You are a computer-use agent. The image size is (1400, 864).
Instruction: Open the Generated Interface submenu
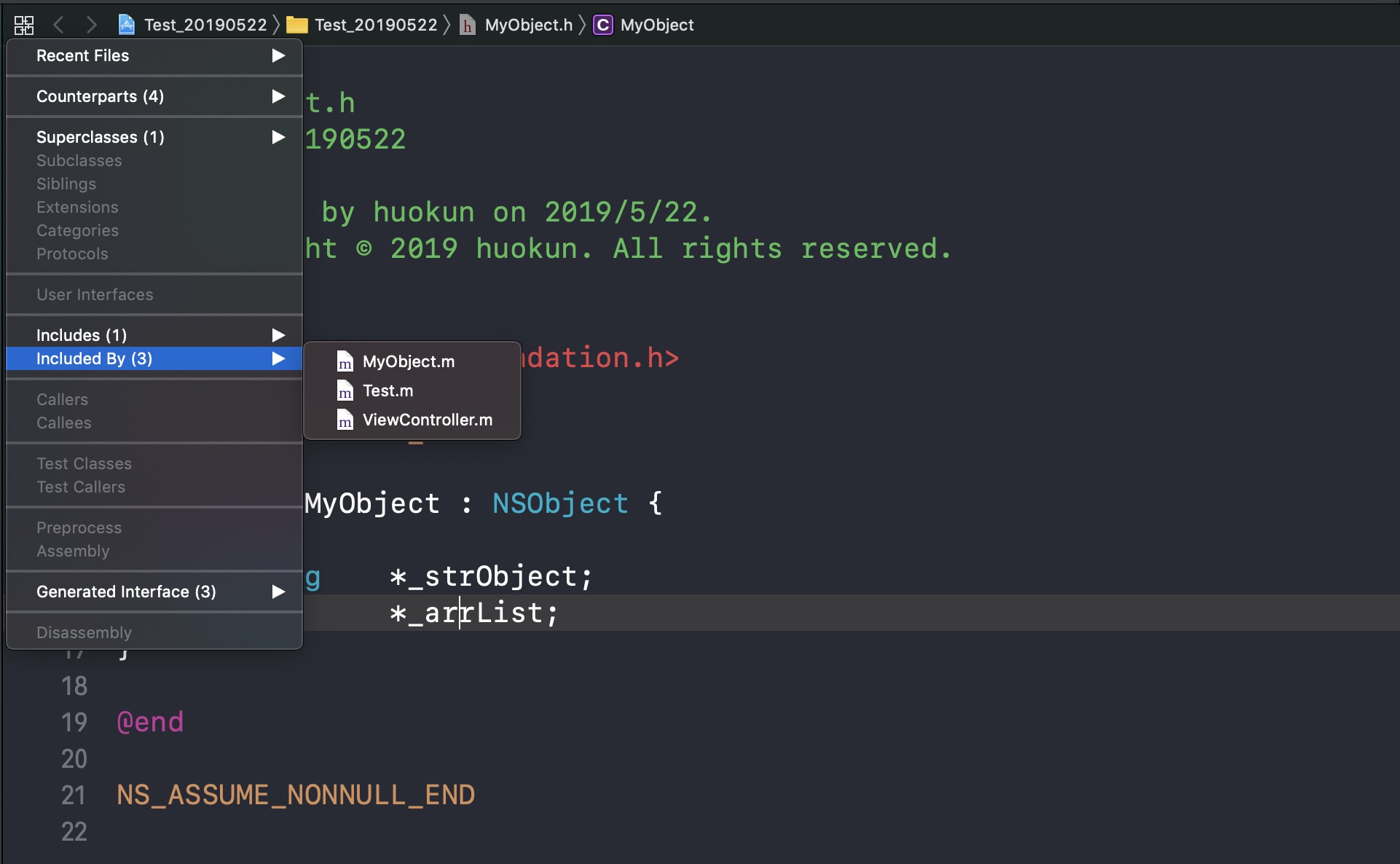(277, 592)
